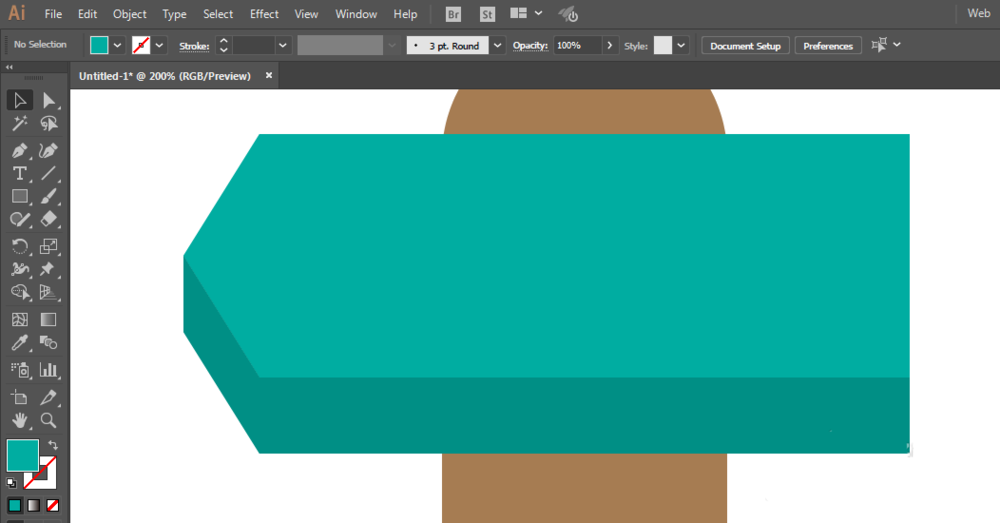Select the Artboard tool

coord(20,397)
